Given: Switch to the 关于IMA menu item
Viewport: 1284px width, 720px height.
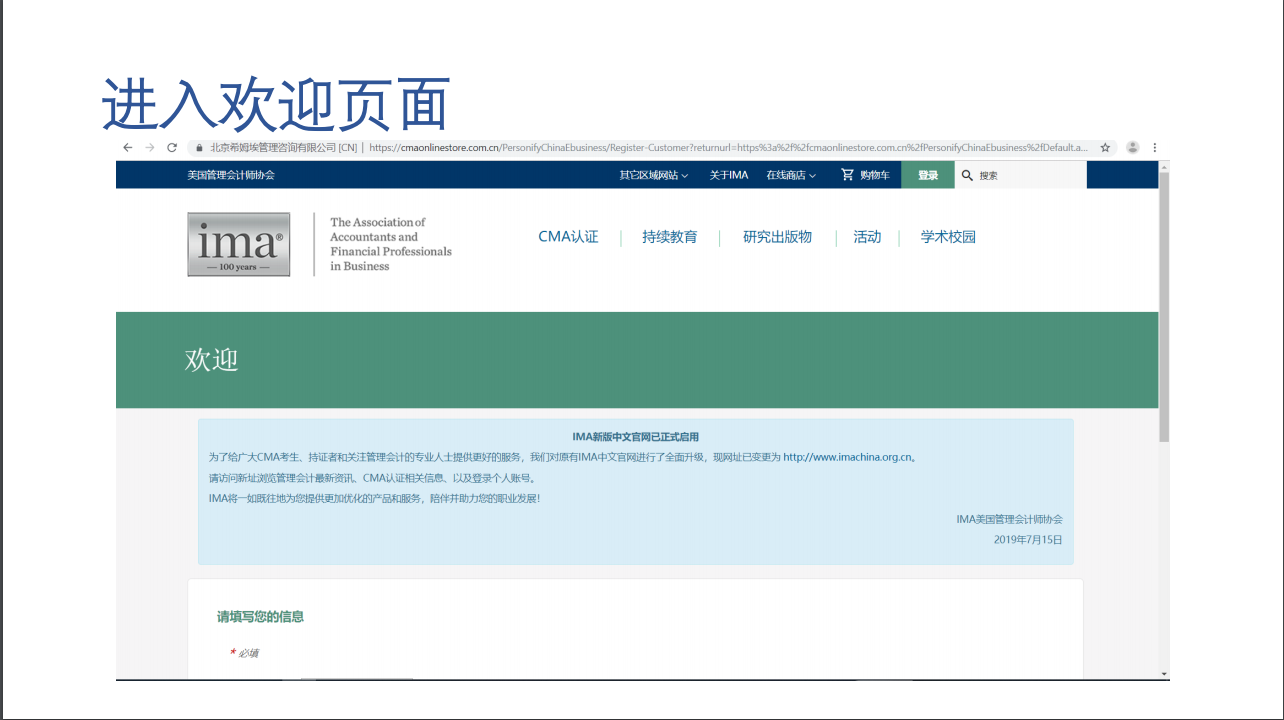Looking at the screenshot, I should (x=727, y=174).
